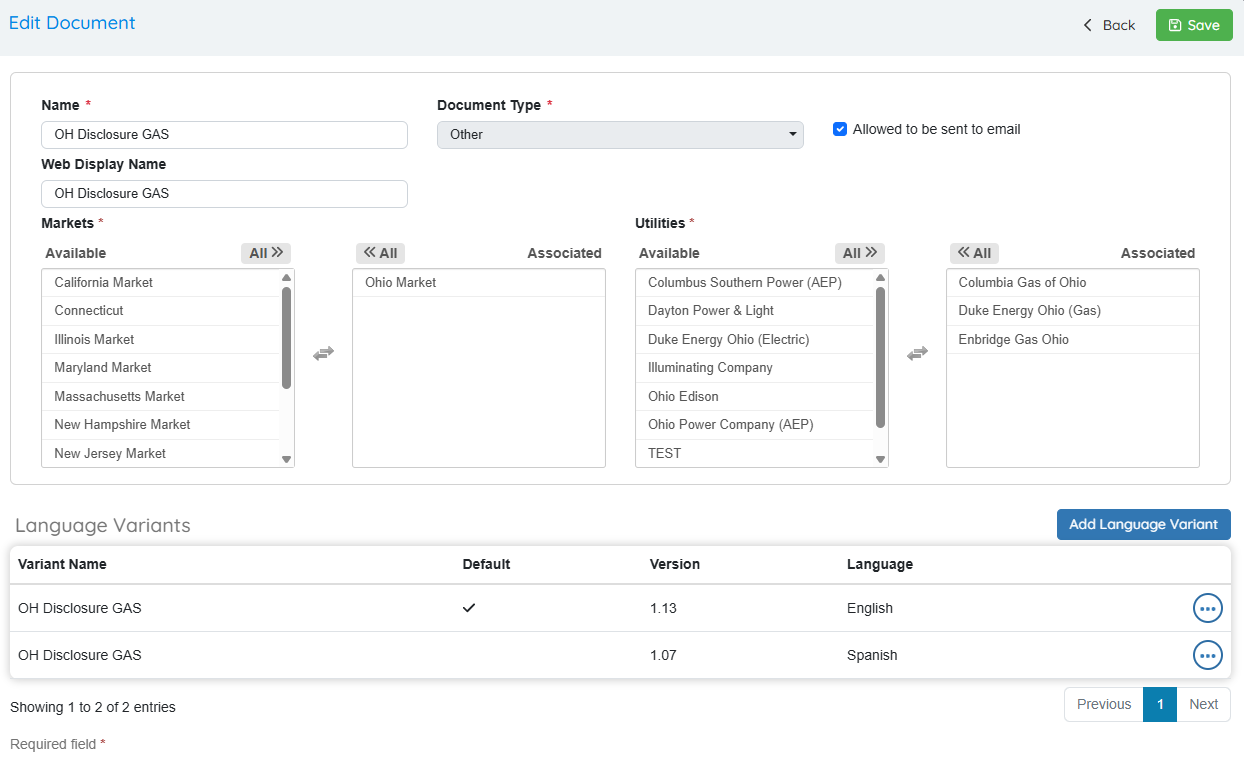Save the document
This screenshot has width=1244, height=784.
pos(1194,25)
